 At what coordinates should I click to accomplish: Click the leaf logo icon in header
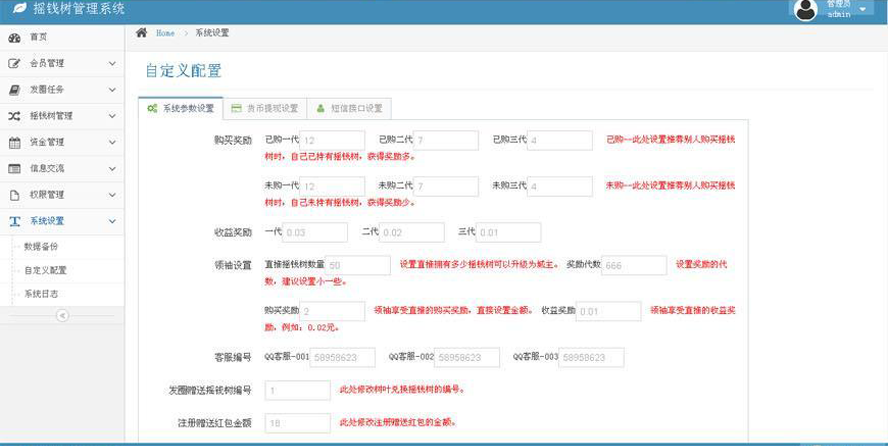click(20, 8)
